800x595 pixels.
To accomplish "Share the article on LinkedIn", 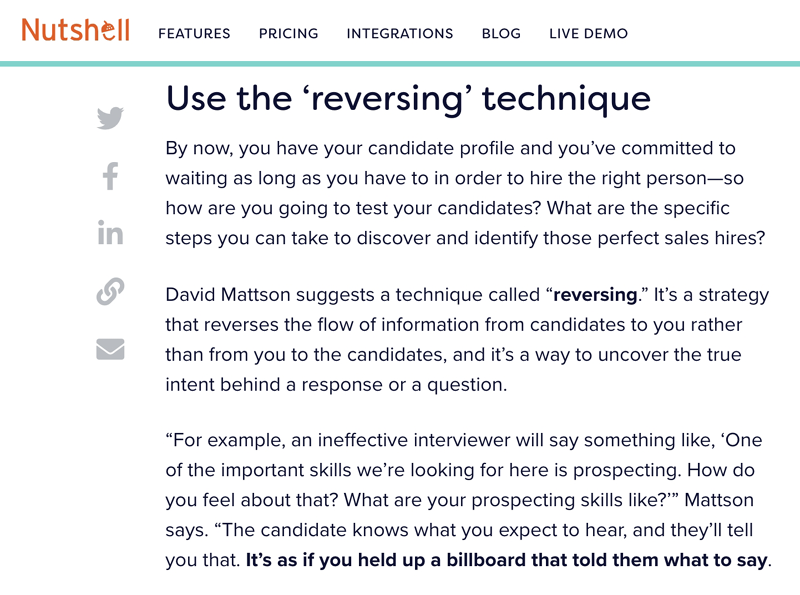I will (110, 233).
